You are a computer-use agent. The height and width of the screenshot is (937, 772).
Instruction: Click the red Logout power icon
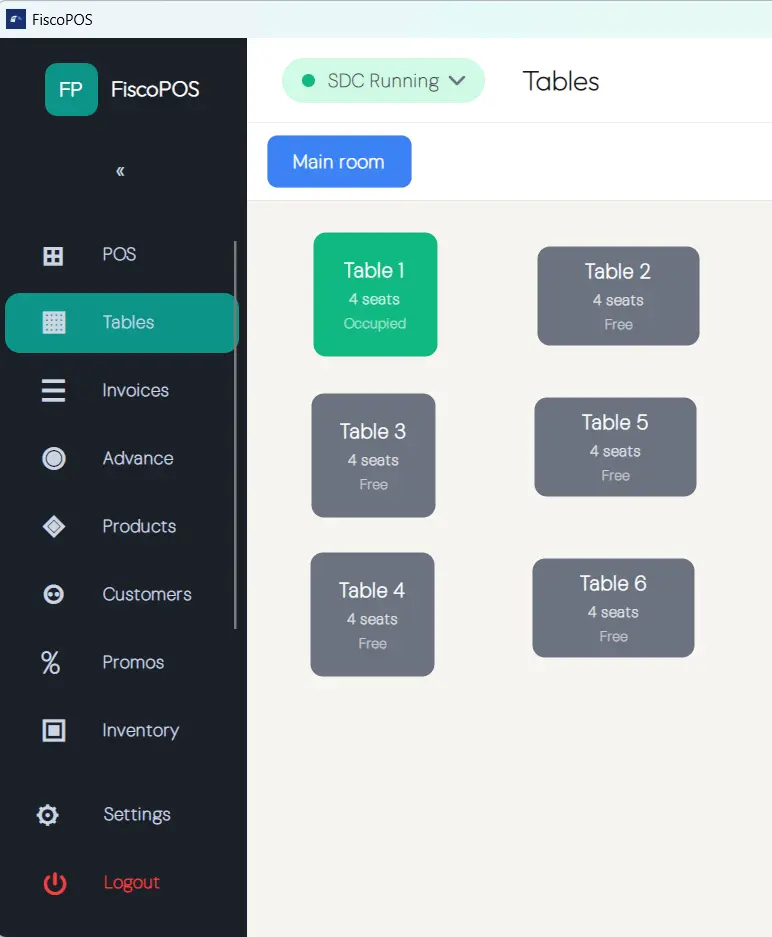click(x=55, y=883)
